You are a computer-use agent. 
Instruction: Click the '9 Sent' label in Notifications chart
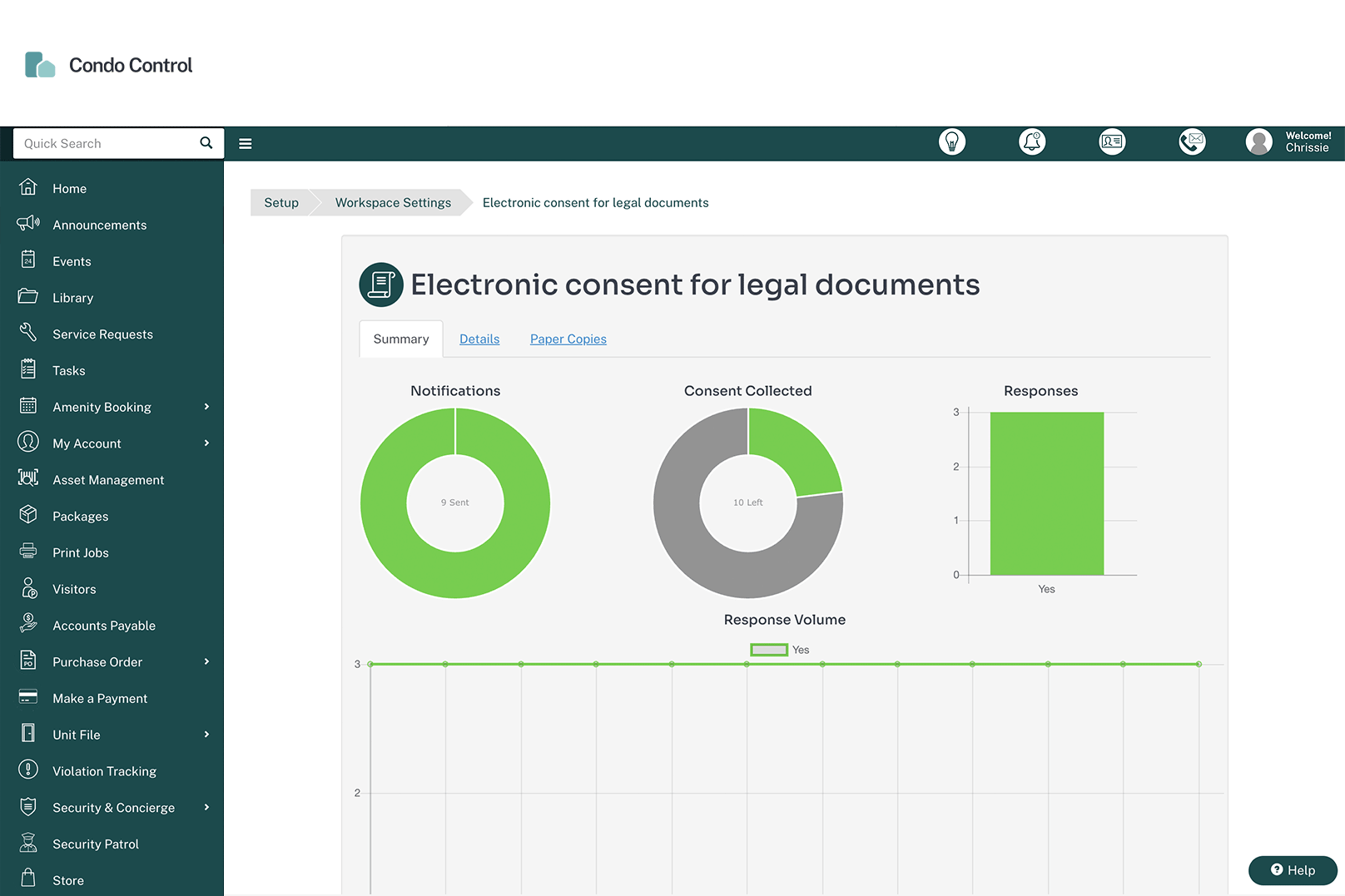[x=455, y=502]
